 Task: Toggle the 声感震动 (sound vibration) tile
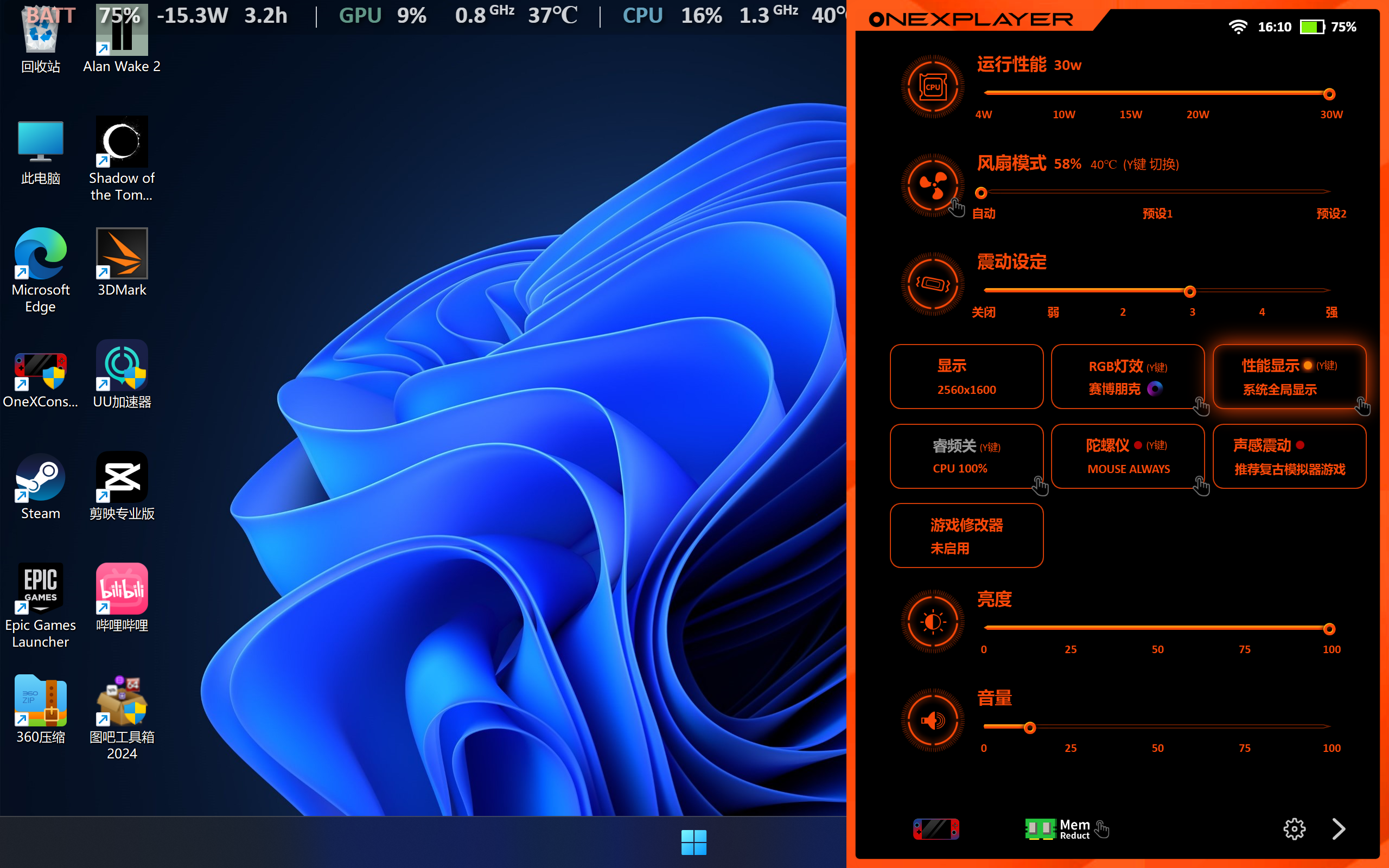pyautogui.click(x=1289, y=456)
